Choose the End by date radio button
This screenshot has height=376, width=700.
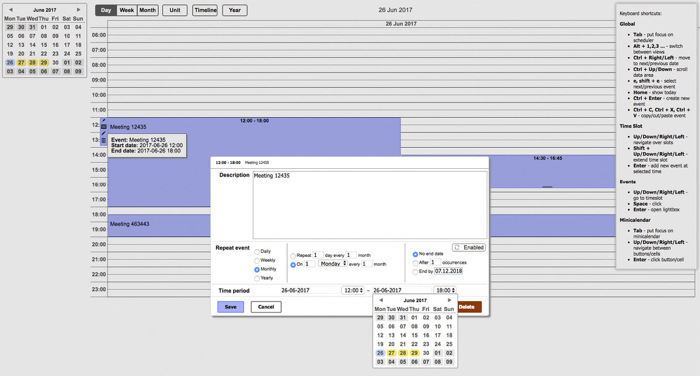pos(415,272)
